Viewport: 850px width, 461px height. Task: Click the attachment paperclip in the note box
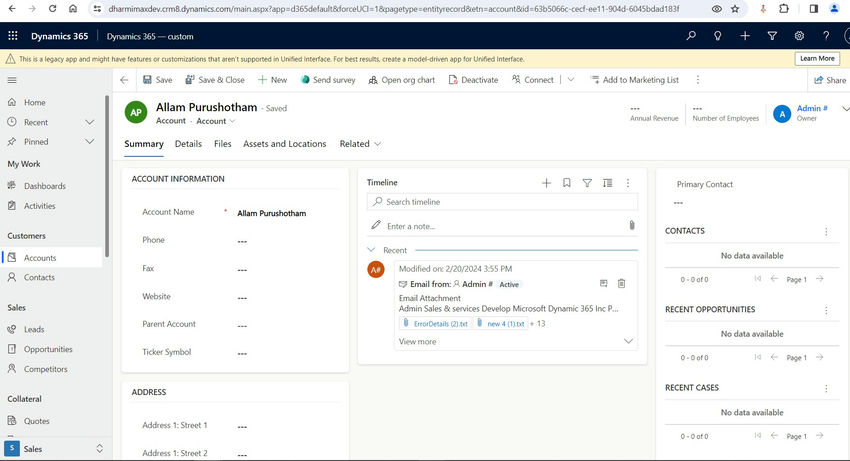tap(631, 226)
